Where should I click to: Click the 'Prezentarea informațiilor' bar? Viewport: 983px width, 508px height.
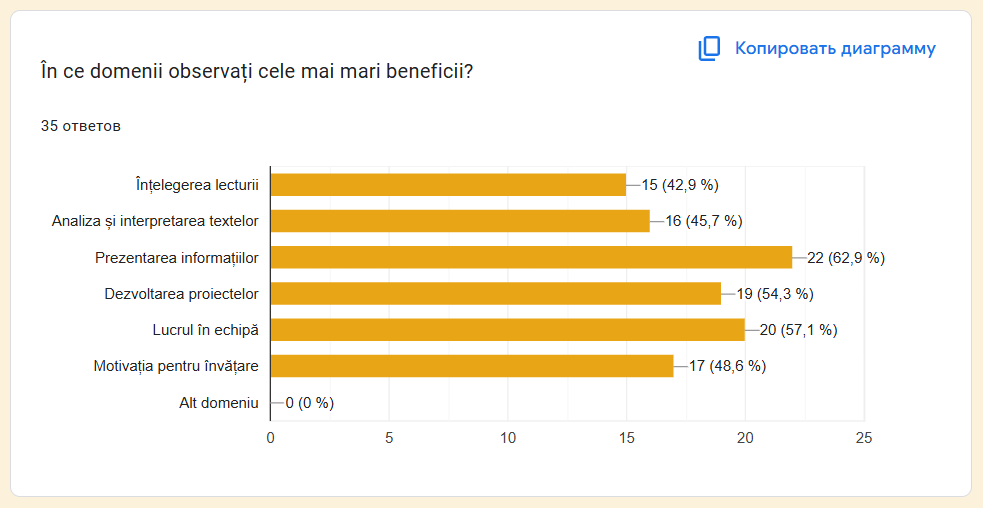click(531, 258)
